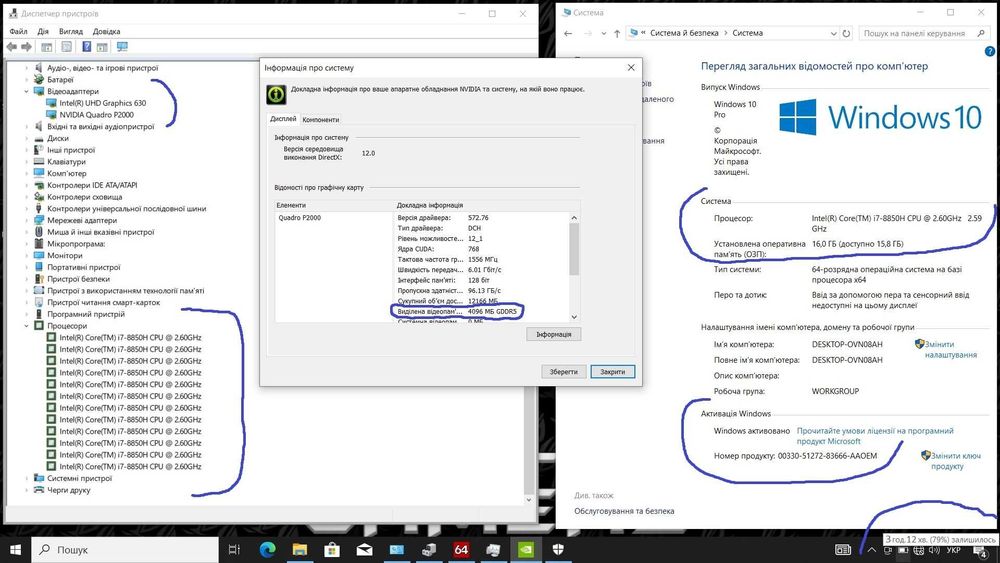Expand the Системні пристрої node
Viewport: 1000px width, 563px height.
click(x=27, y=478)
